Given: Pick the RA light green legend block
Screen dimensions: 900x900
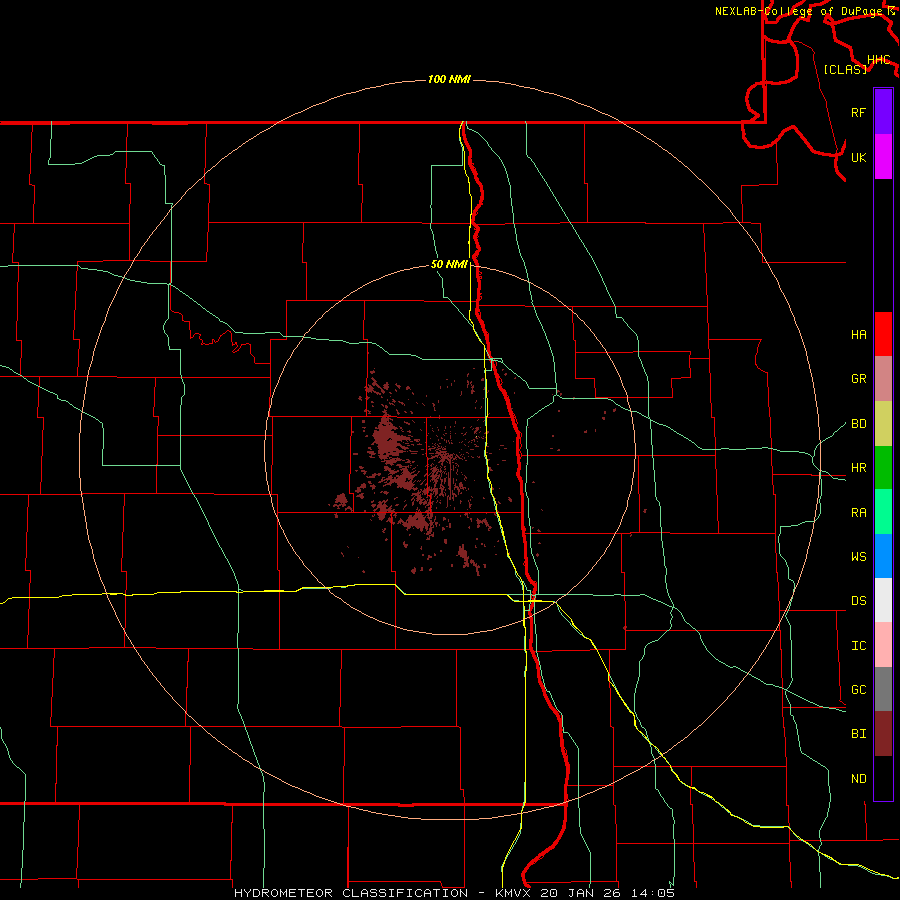Looking at the screenshot, I should [x=883, y=512].
